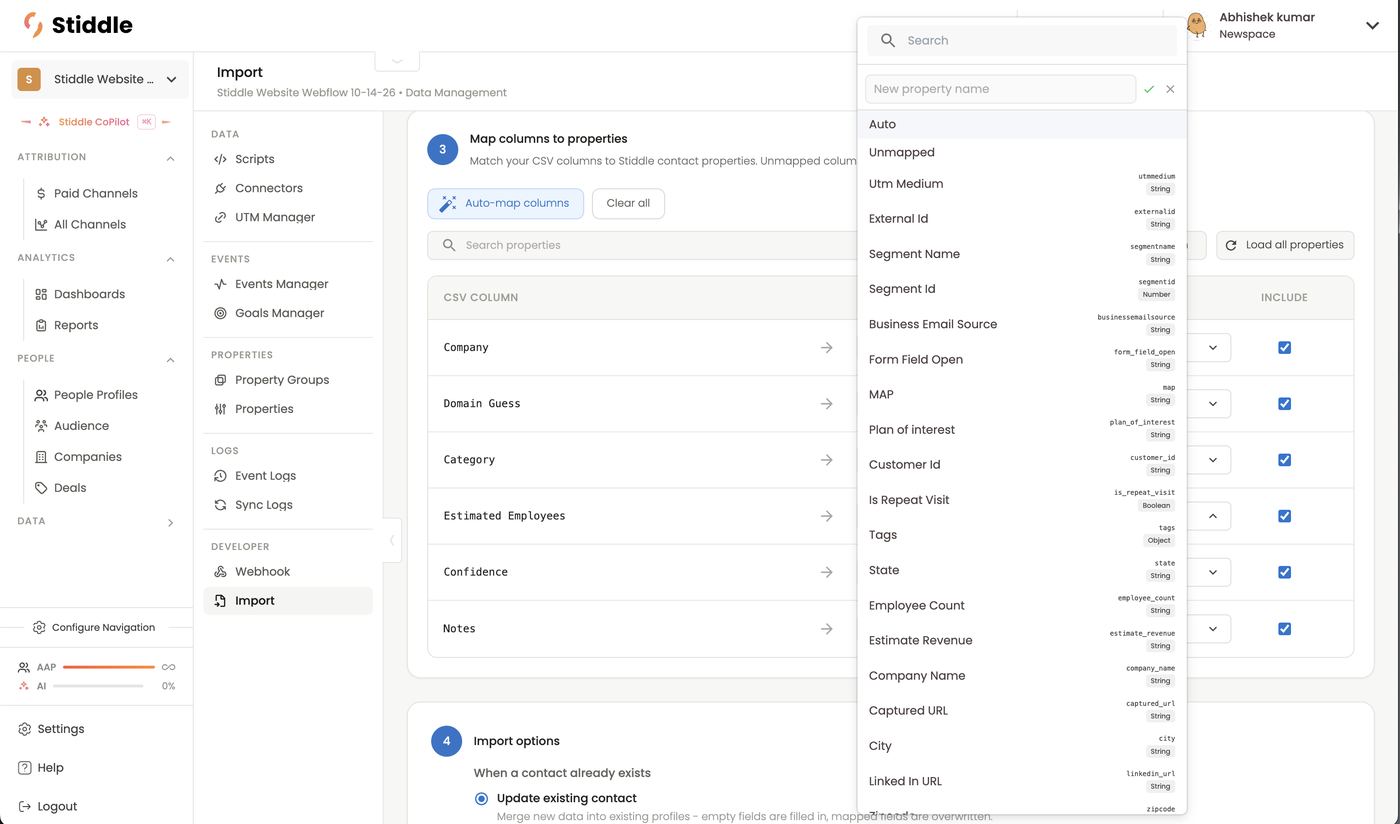Cancel new property with the X icon
The width and height of the screenshot is (1400, 824).
pyautogui.click(x=1170, y=89)
